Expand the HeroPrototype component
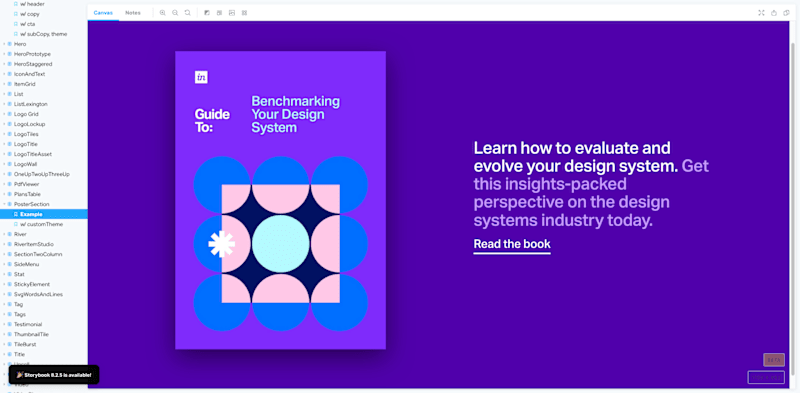Viewport: 800px width, 393px height. [4, 54]
